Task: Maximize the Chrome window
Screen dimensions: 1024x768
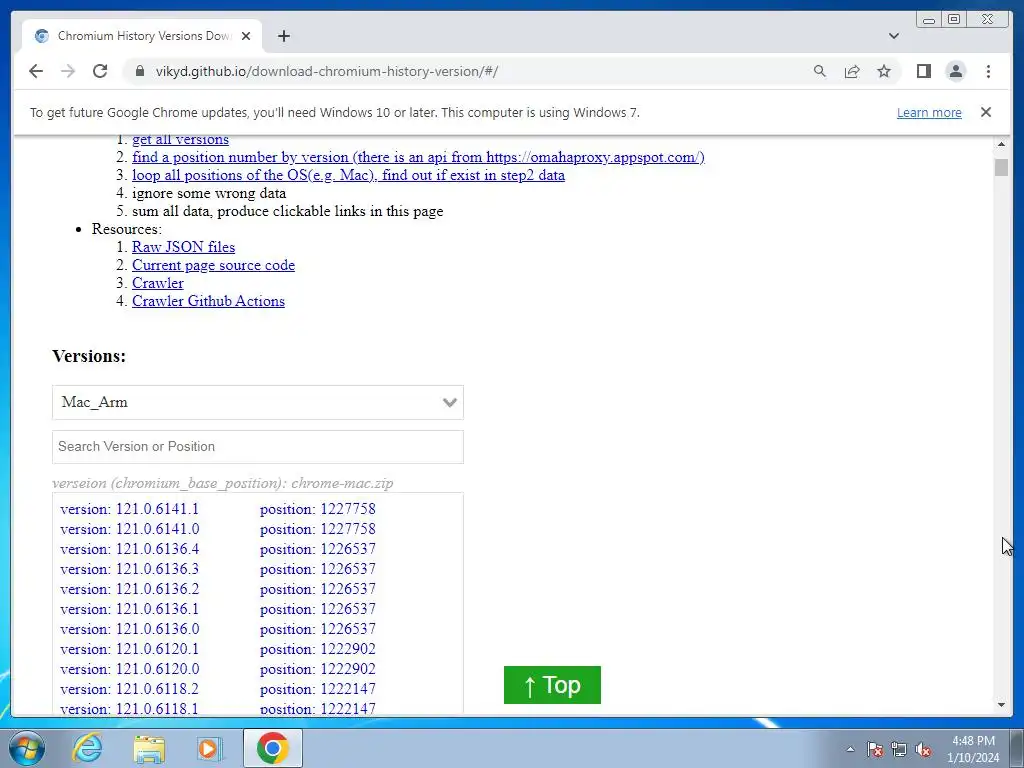Action: 954,19
